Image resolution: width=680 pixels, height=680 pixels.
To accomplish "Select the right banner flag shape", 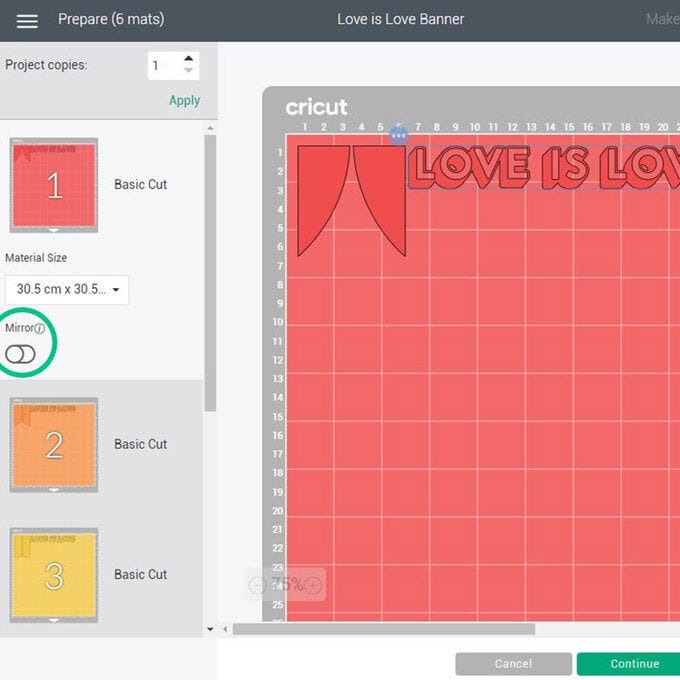I will click(x=385, y=191).
